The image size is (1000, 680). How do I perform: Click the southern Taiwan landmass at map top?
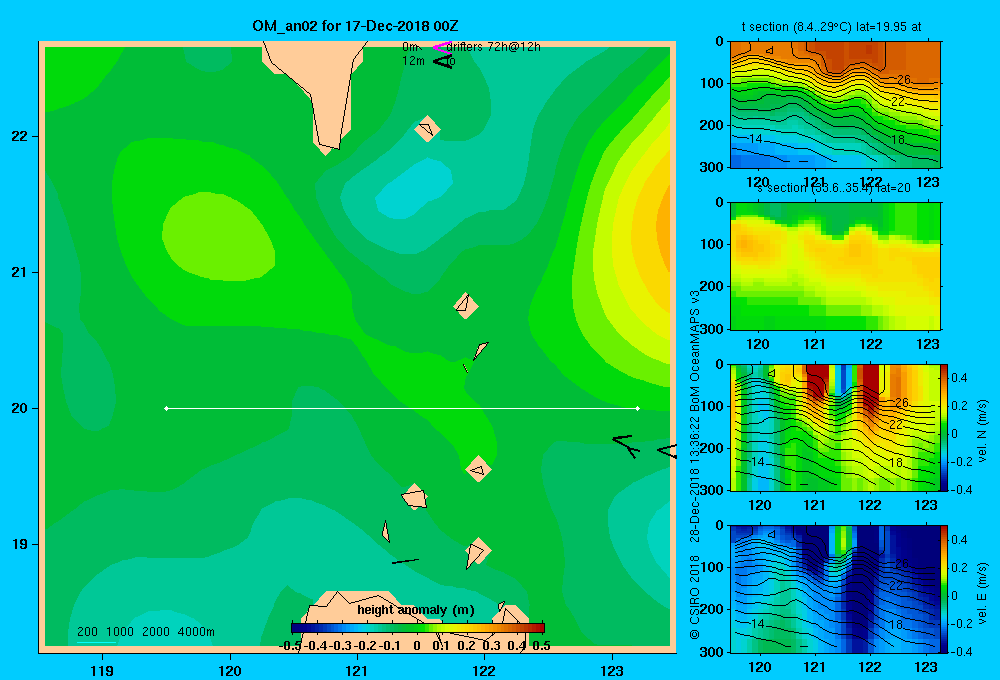click(x=320, y=89)
